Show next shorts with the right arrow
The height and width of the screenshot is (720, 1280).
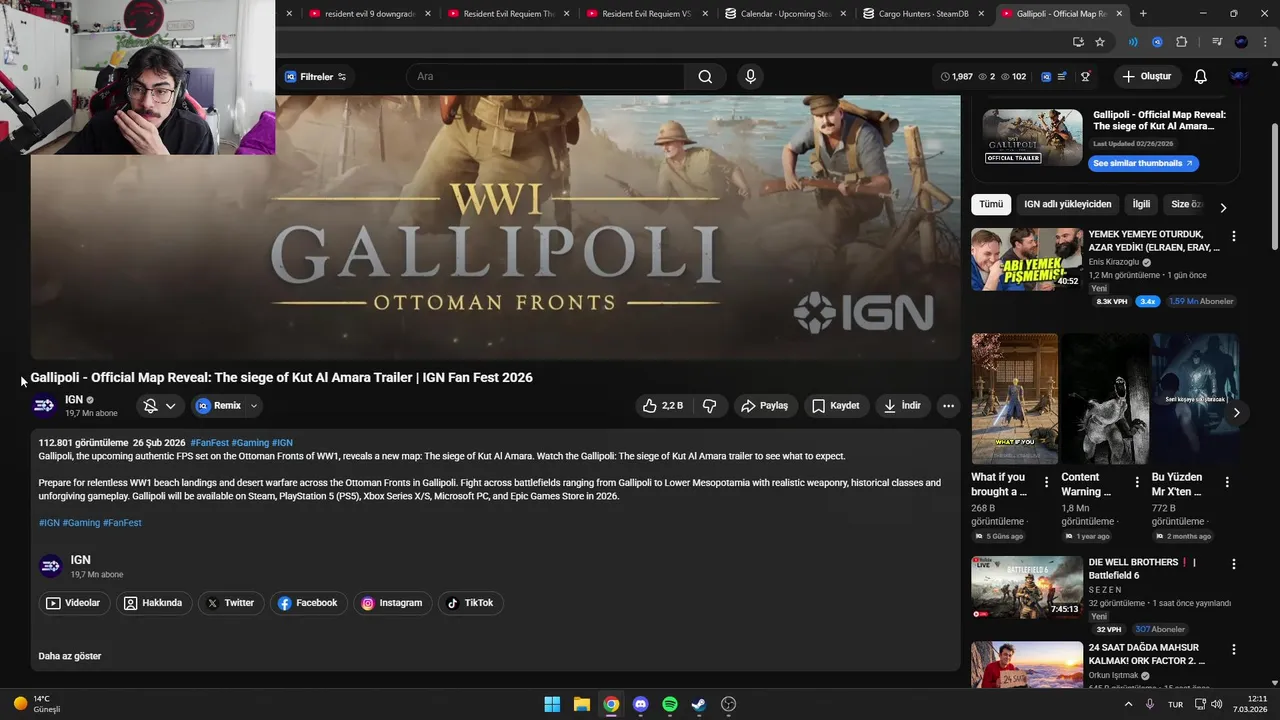[x=1236, y=412]
